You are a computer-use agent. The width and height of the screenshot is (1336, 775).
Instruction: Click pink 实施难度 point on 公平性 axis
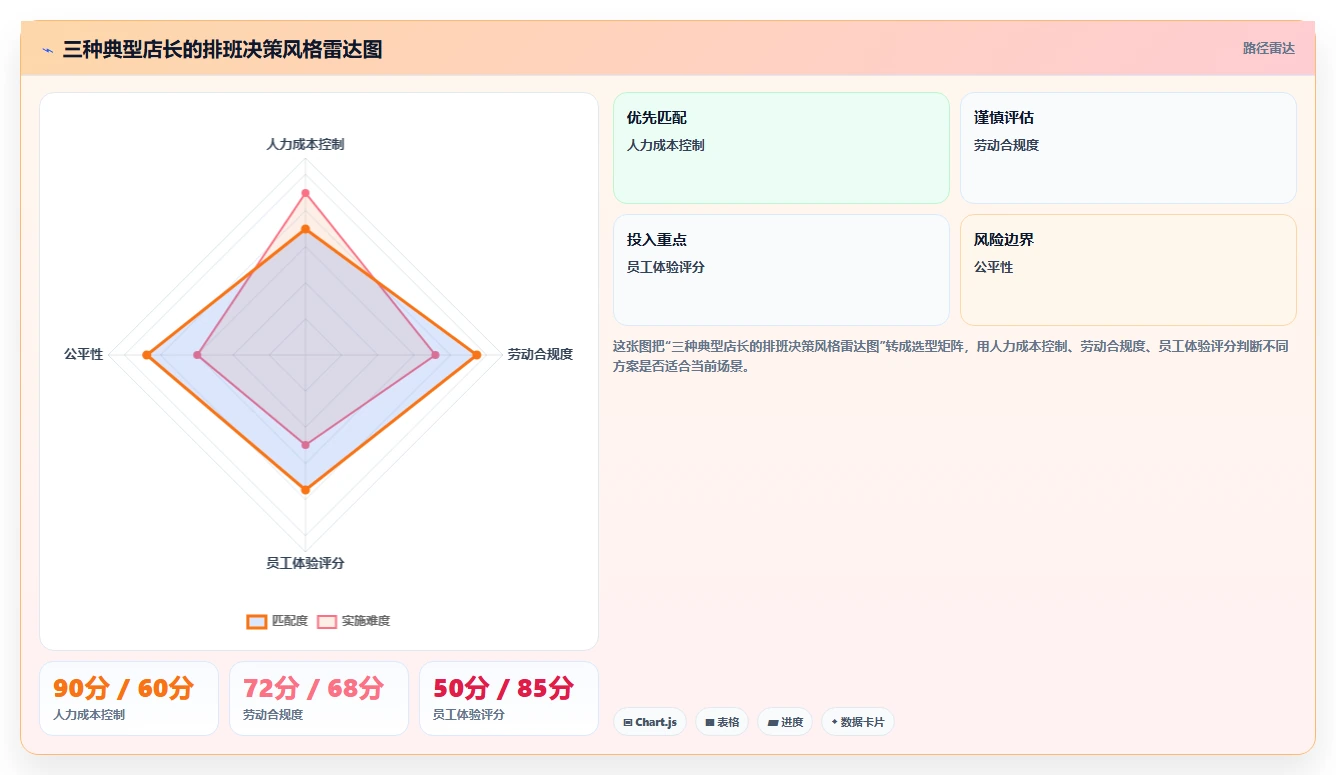pyautogui.click(x=198, y=355)
